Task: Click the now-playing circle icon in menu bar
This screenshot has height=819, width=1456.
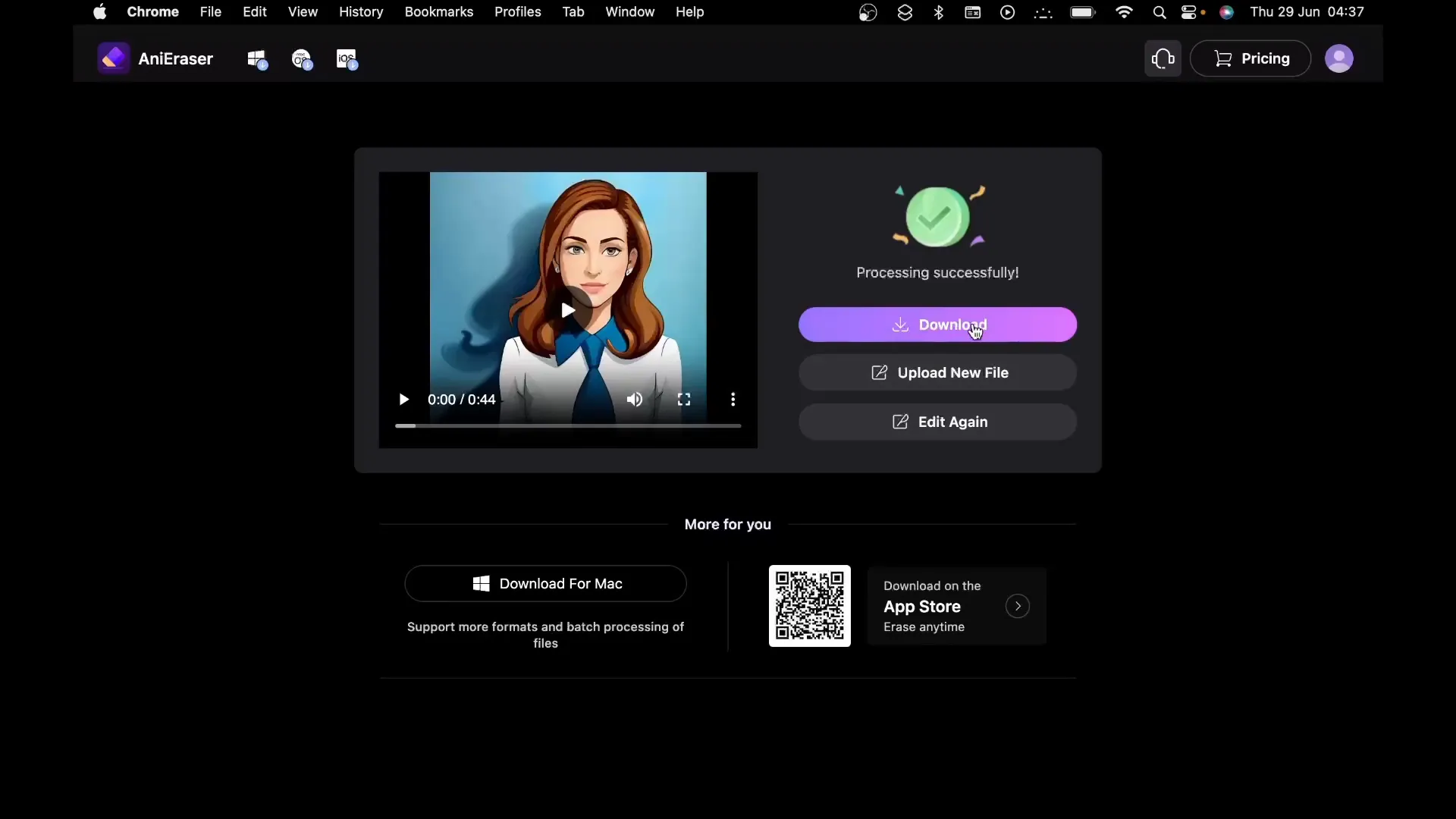Action: 1007,12
